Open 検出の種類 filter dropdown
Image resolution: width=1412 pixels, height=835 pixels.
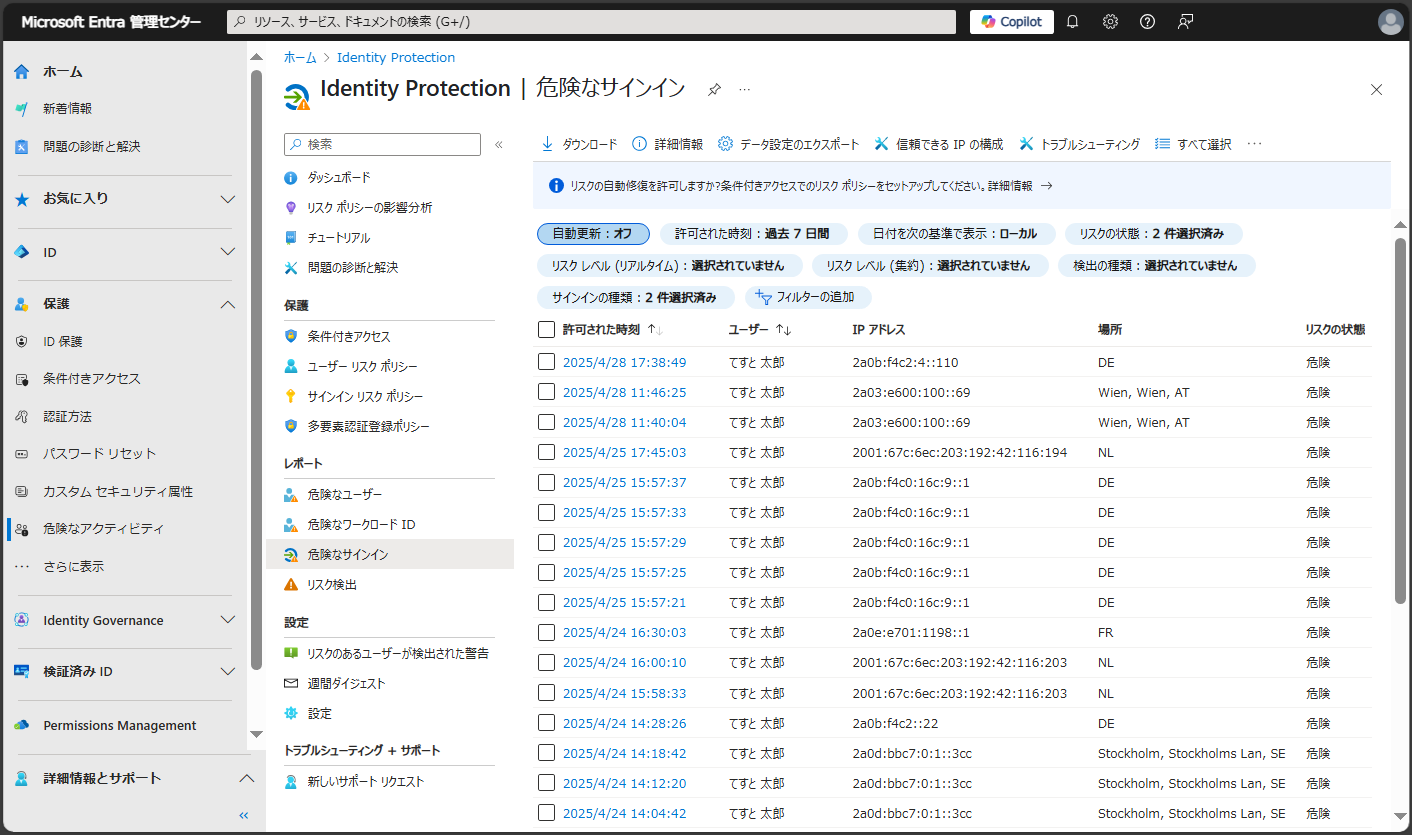[x=1156, y=265]
